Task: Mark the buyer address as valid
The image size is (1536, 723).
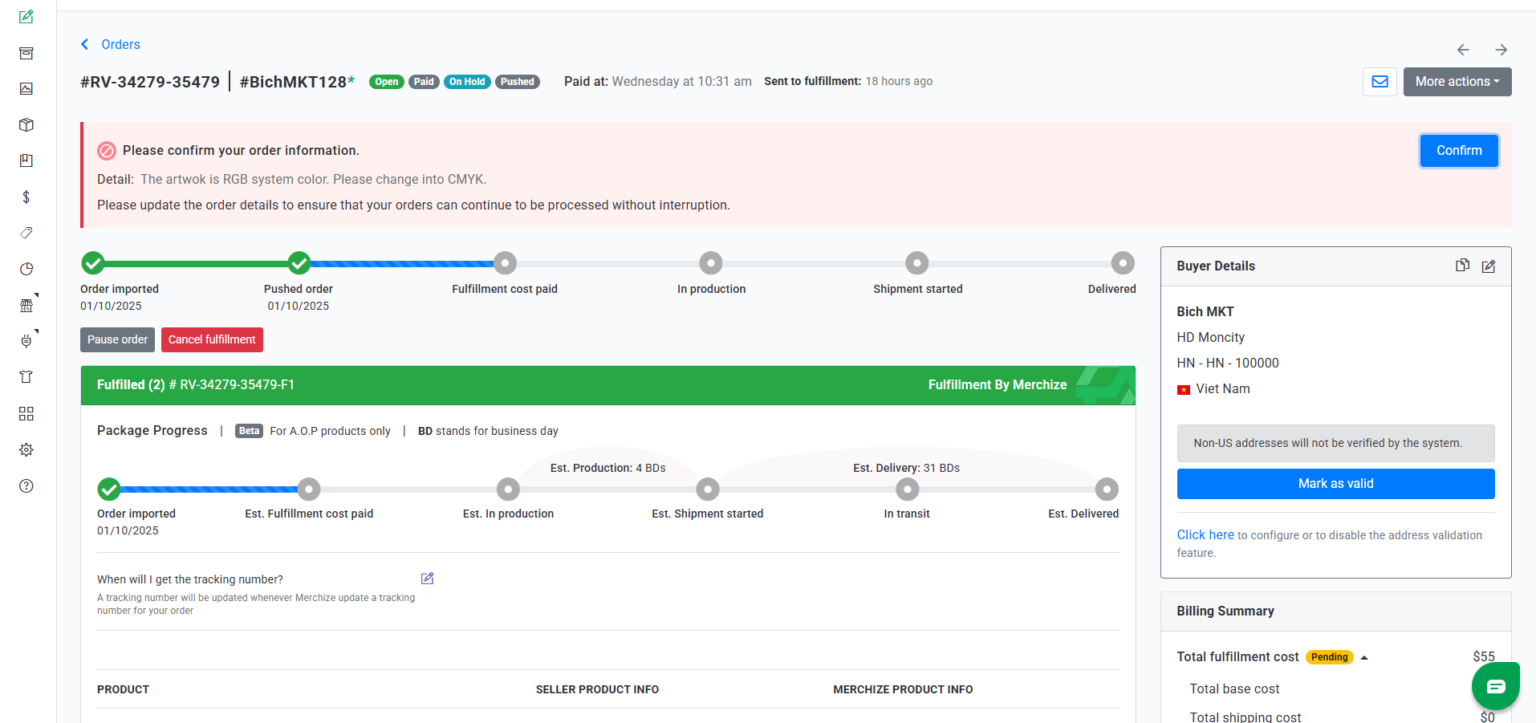Action: [x=1335, y=483]
